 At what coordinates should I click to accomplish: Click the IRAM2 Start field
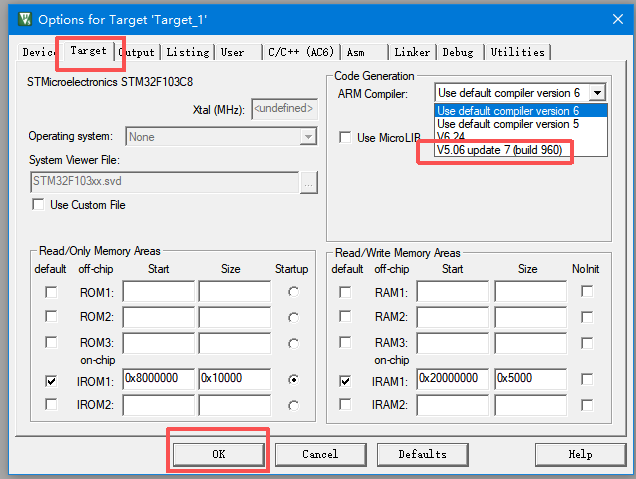click(453, 405)
